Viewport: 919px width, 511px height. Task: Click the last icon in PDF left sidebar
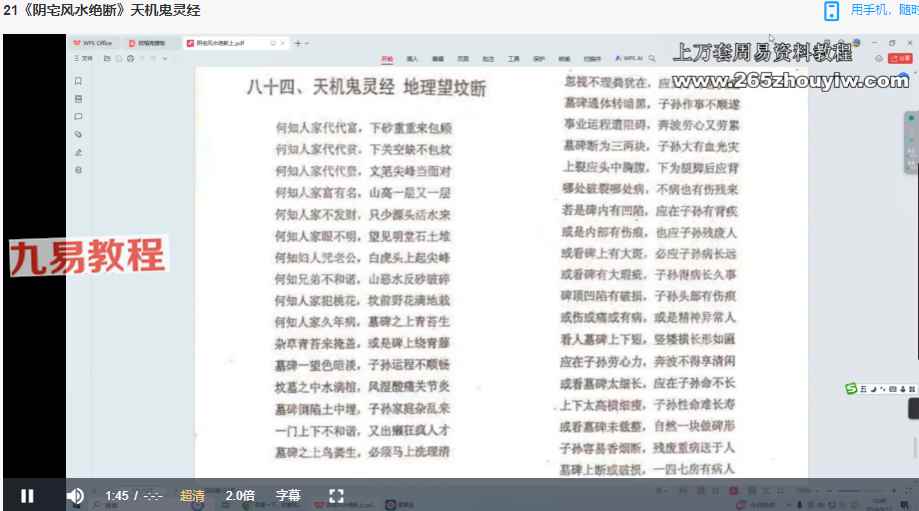tap(79, 170)
